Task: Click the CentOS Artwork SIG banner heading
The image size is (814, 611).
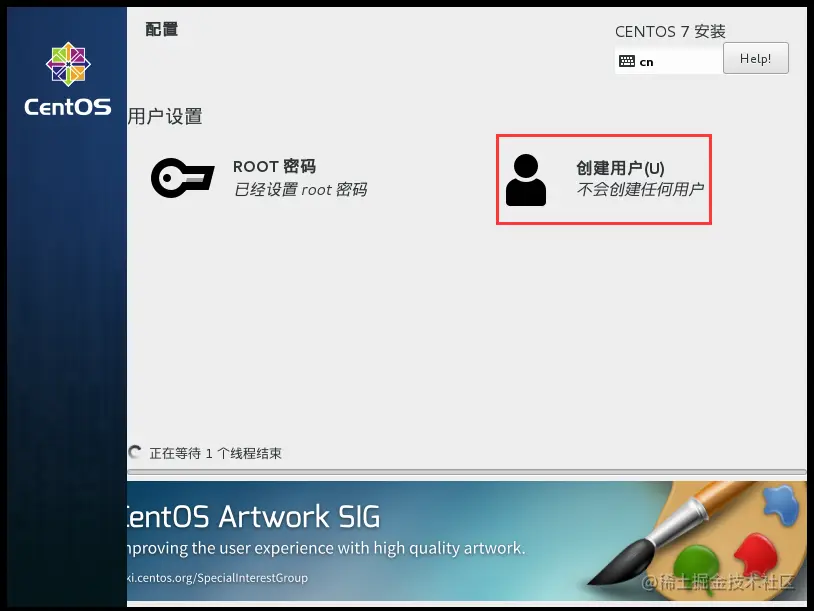Action: [x=253, y=517]
